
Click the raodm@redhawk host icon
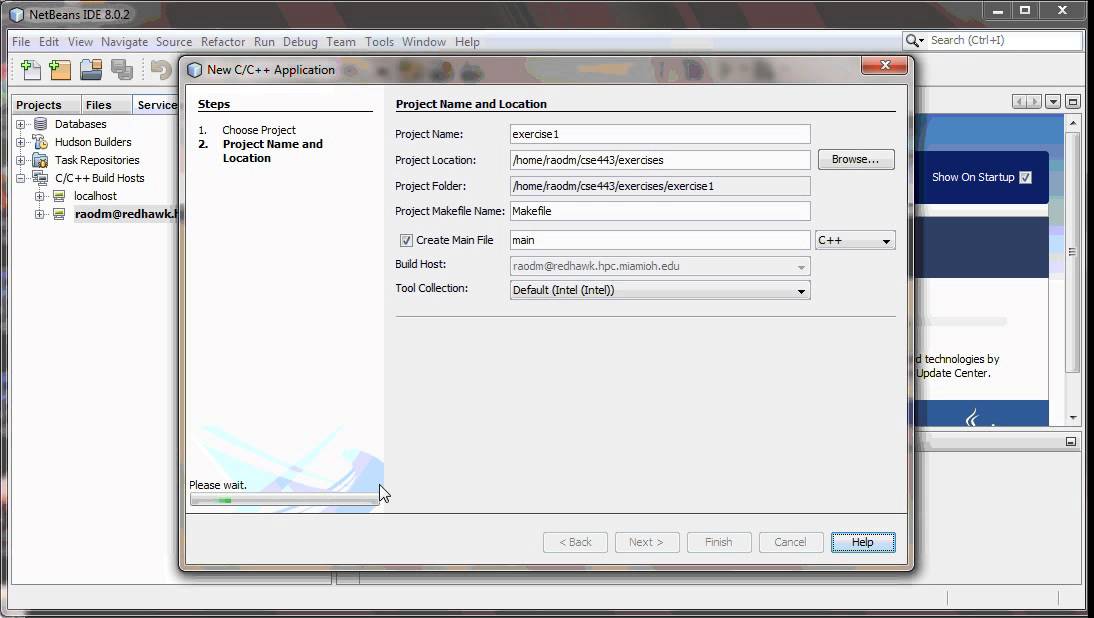[59, 214]
